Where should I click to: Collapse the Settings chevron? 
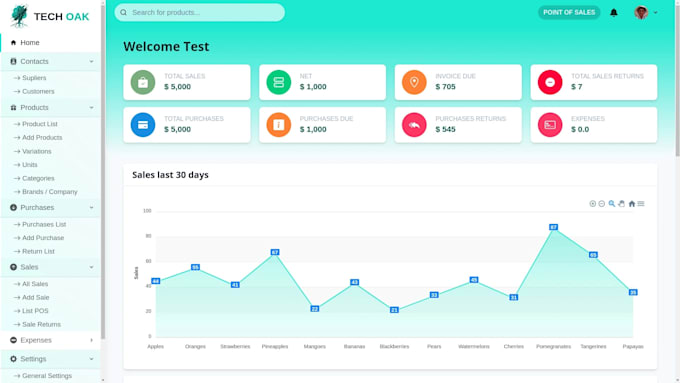[91, 359]
